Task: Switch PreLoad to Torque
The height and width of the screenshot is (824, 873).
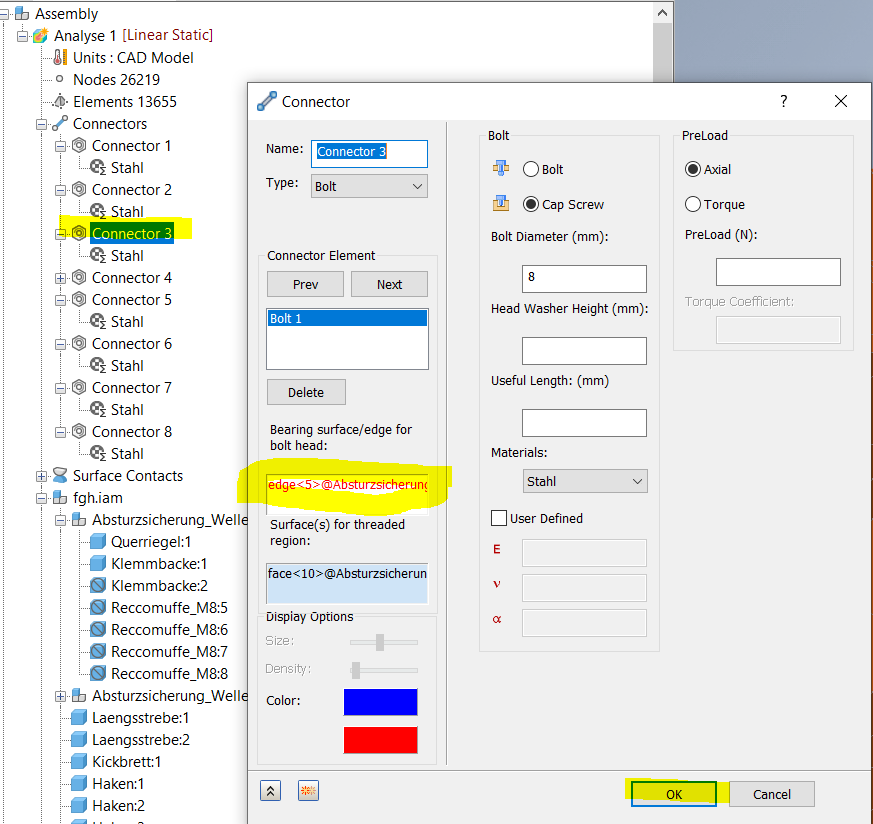Action: click(692, 204)
